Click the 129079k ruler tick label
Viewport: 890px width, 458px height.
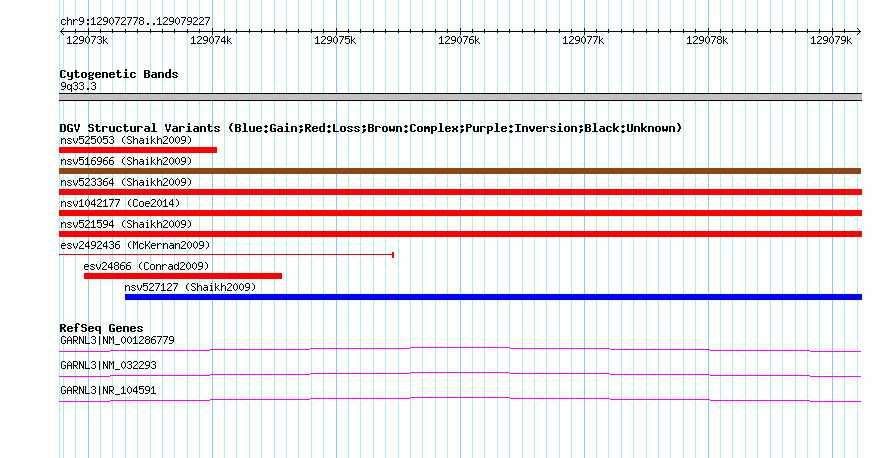[x=831, y=40]
